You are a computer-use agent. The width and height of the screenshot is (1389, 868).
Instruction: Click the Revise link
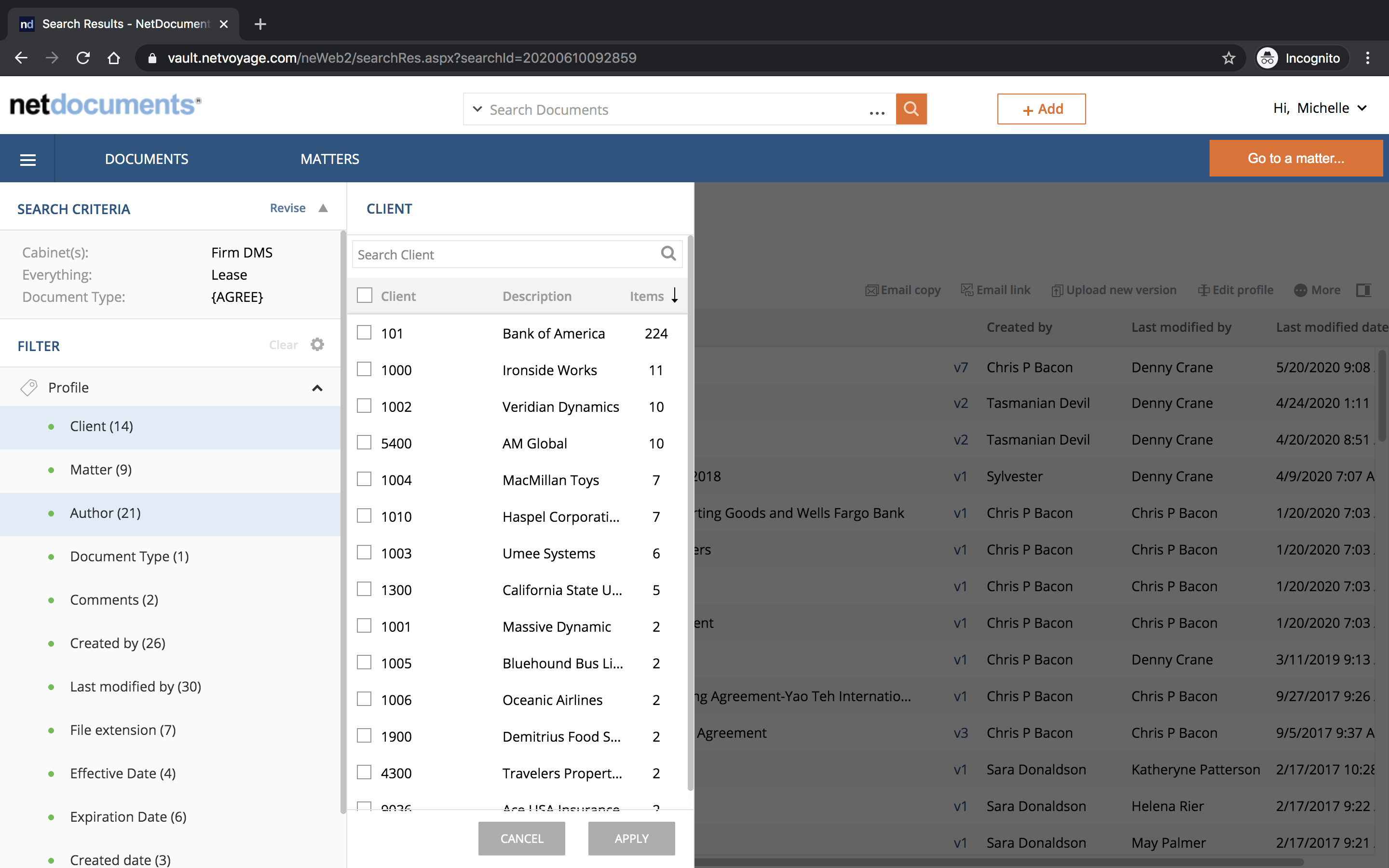(287, 208)
